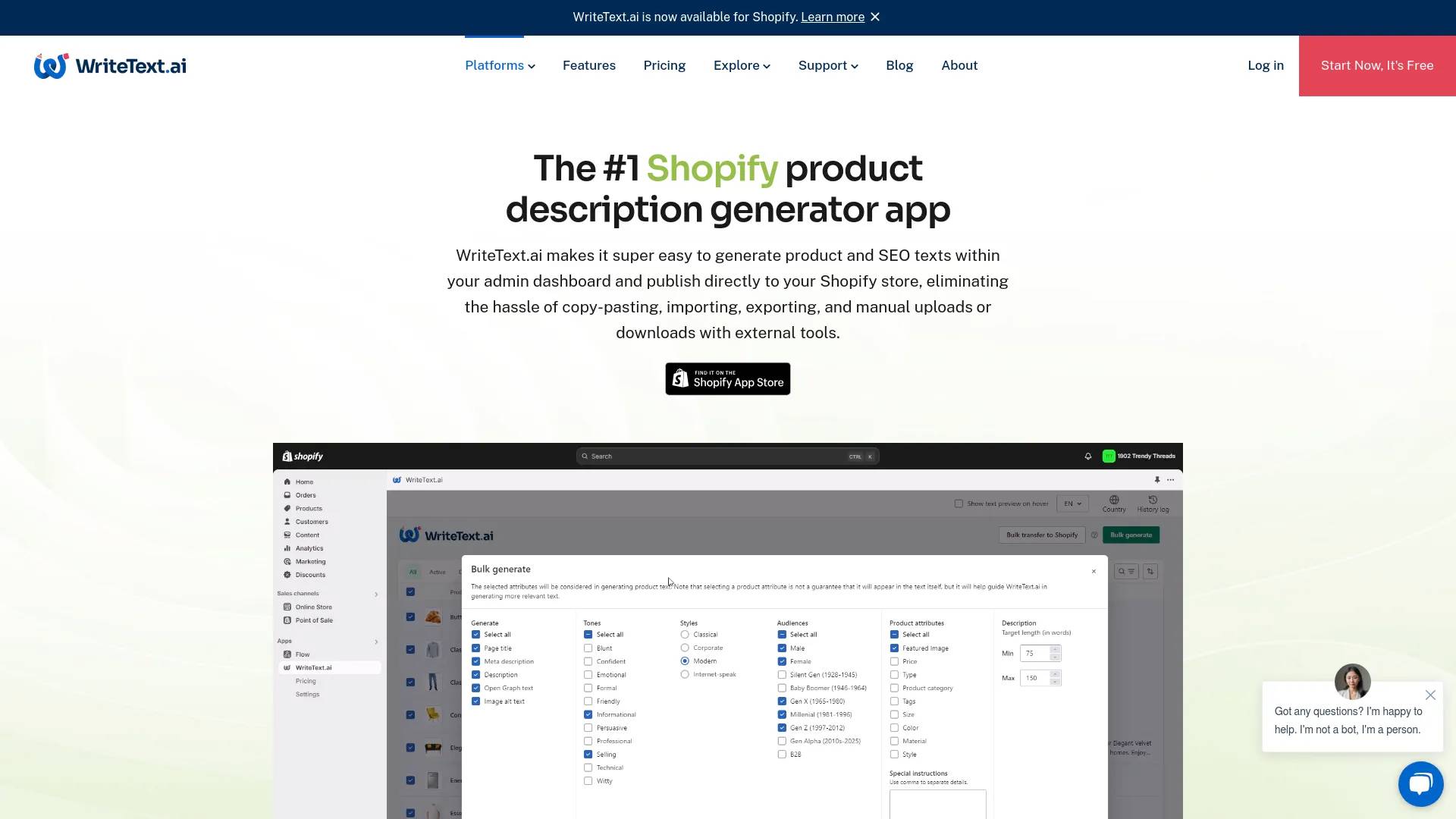The height and width of the screenshot is (819, 1456).
Task: Expand the Platforms navigation dropdown
Action: point(499,65)
